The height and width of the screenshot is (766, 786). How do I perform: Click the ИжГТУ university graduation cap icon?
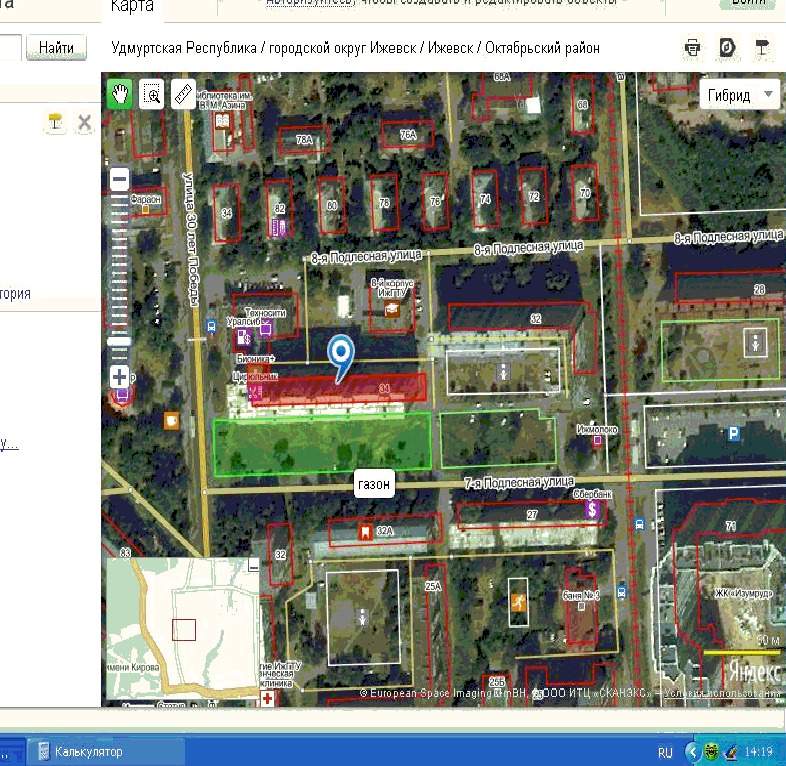[392, 309]
